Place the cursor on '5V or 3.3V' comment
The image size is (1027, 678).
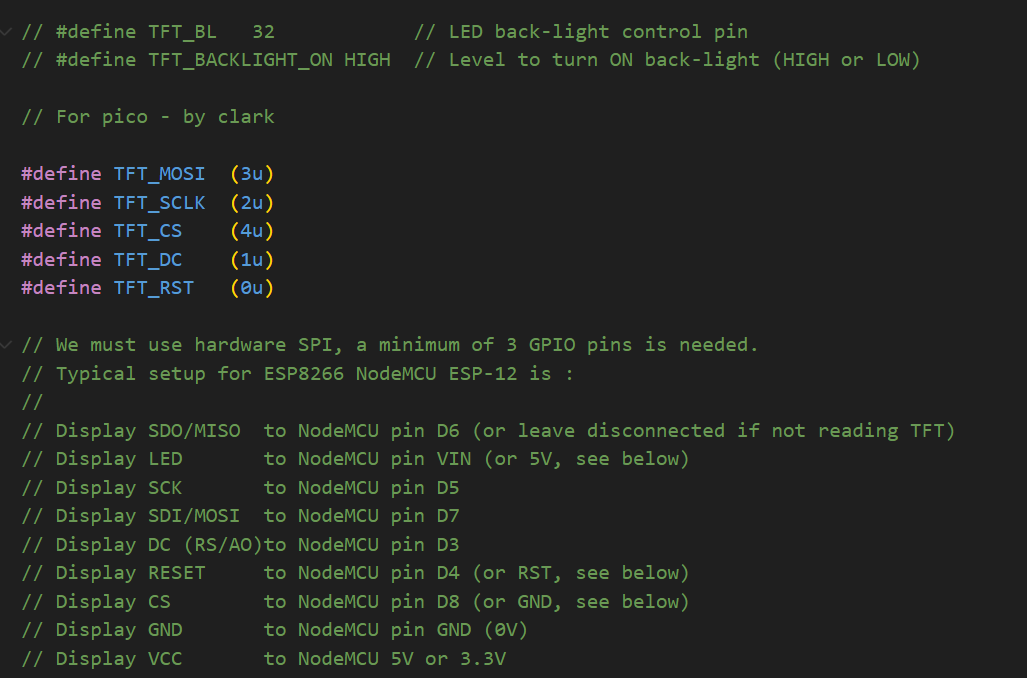[448, 658]
